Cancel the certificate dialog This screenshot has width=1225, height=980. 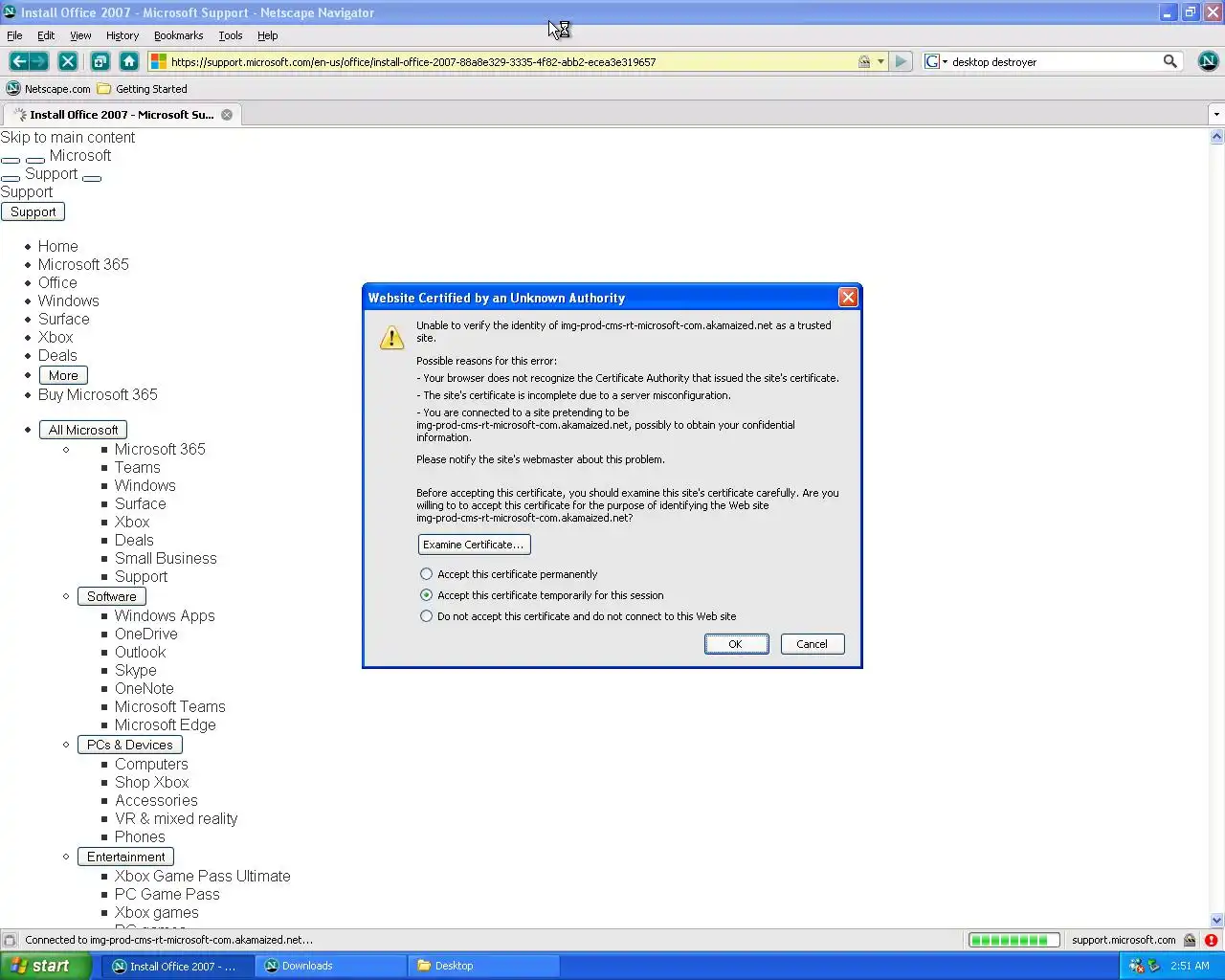click(813, 644)
